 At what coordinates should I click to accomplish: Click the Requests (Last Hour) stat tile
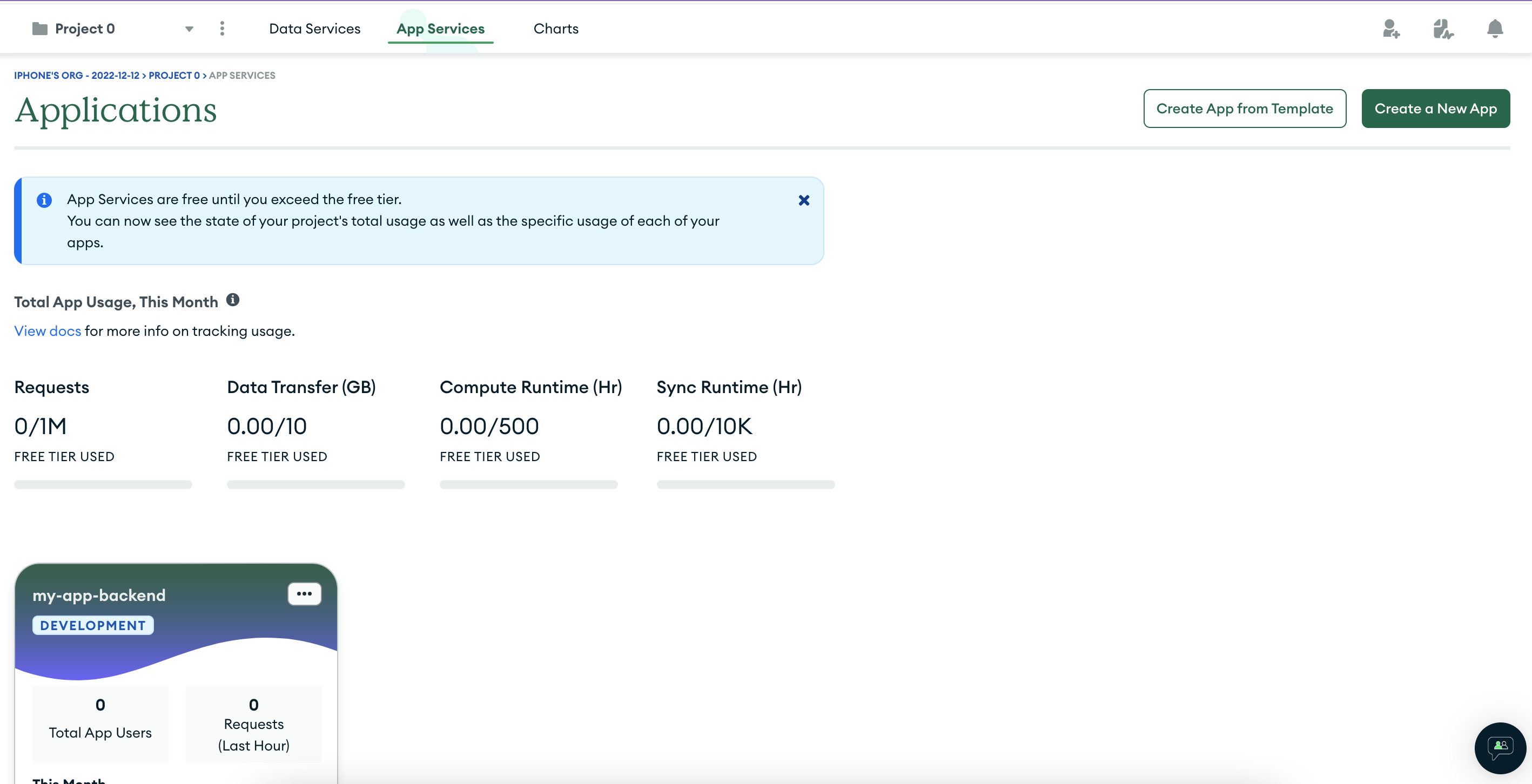click(x=253, y=724)
